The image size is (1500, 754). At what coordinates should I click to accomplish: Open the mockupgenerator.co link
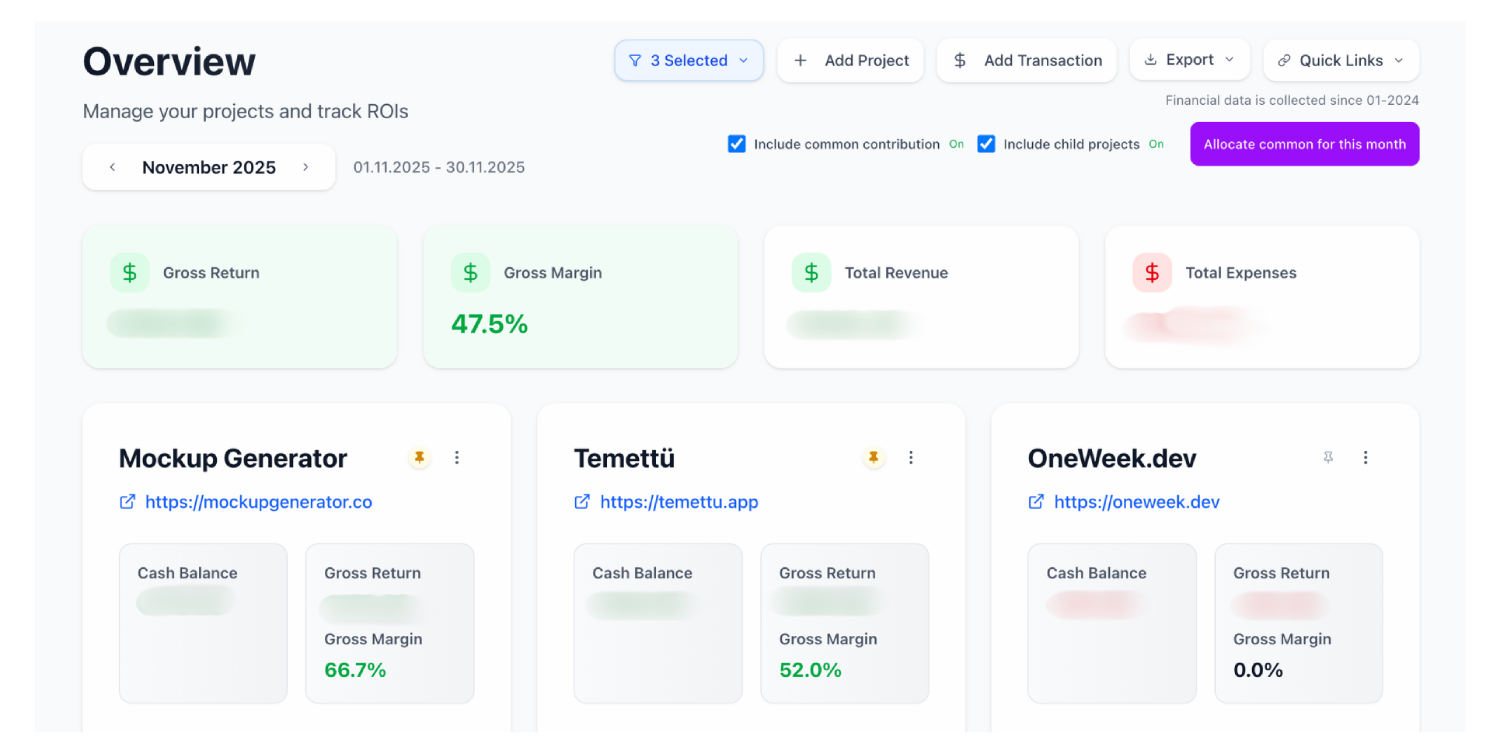pyautogui.click(x=258, y=502)
